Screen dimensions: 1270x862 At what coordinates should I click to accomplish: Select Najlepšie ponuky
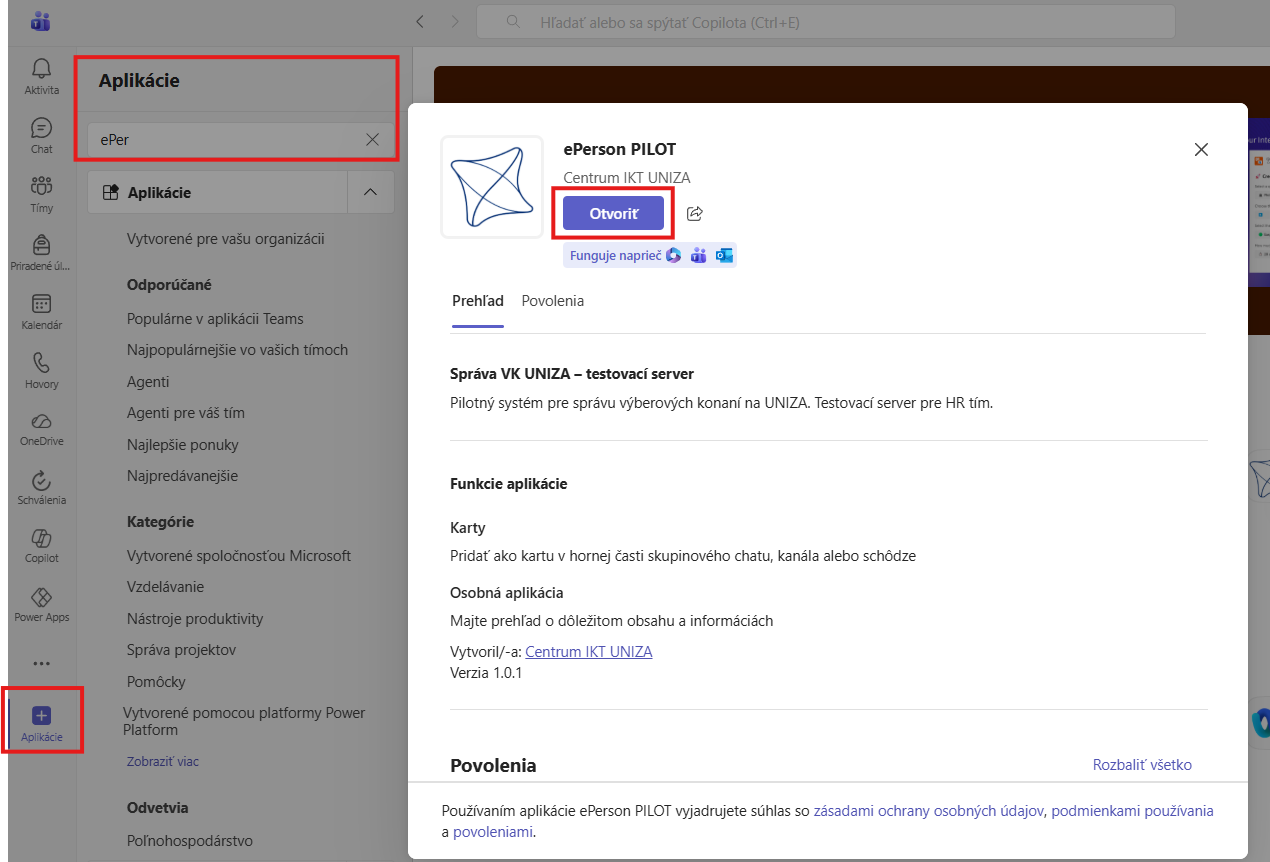[x=183, y=445]
